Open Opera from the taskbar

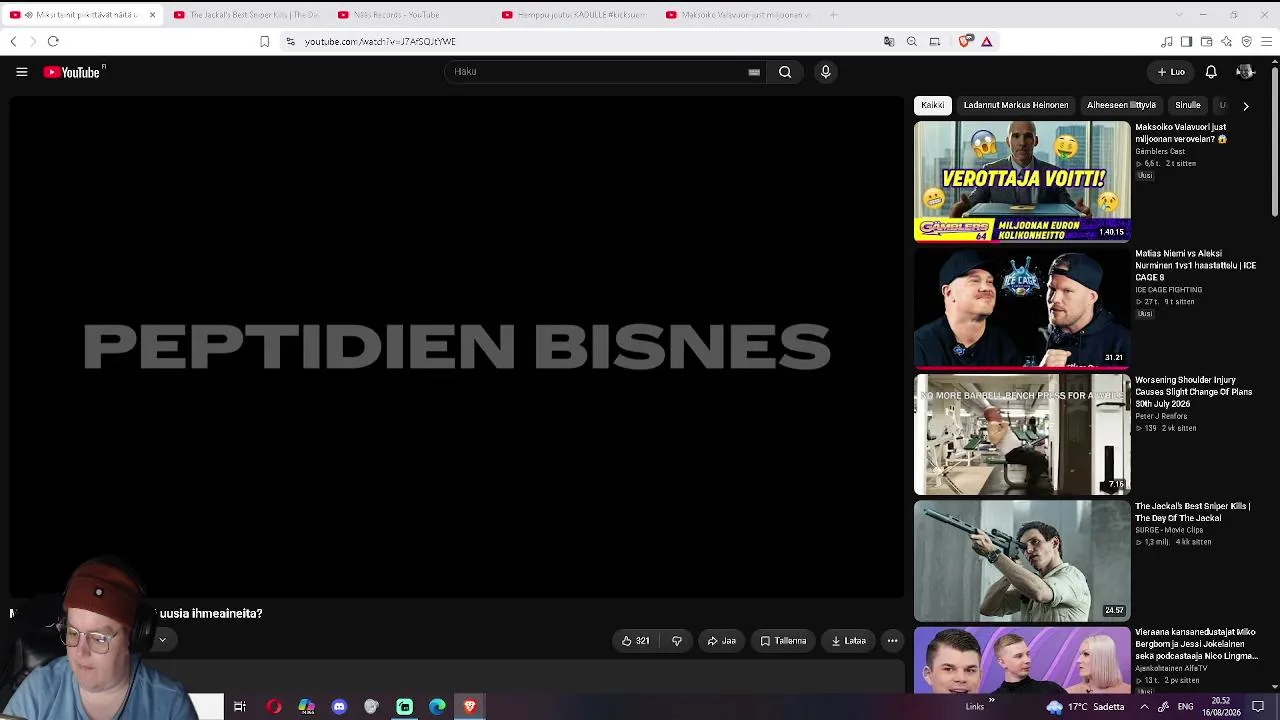tap(273, 707)
